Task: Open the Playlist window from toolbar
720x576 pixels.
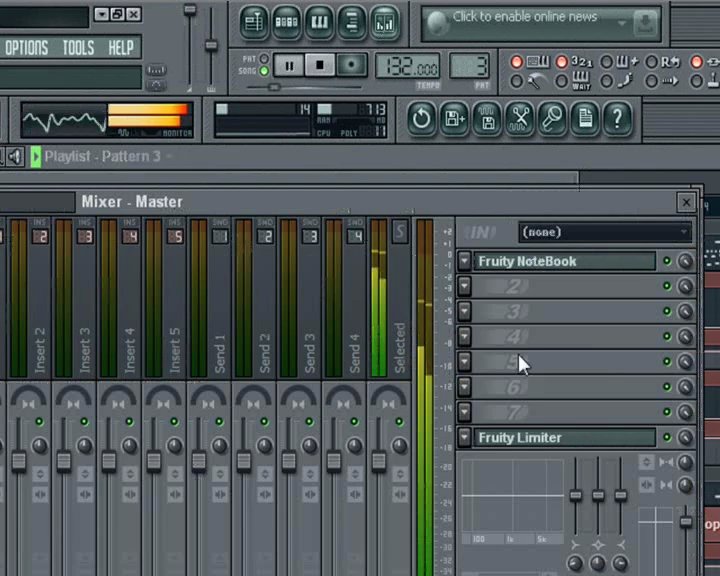Action: coord(254,22)
